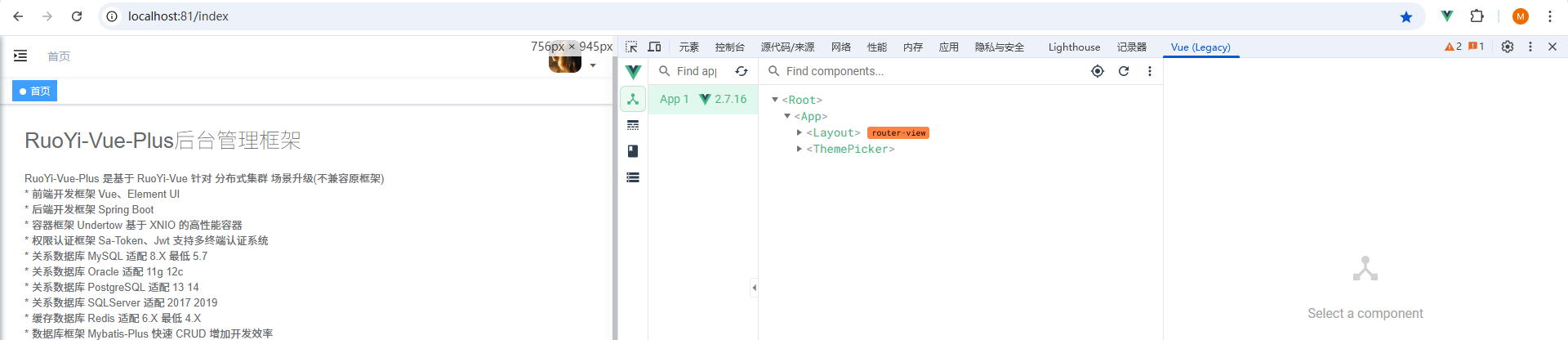Open the Chrome profile avatar M
This screenshot has width=1568, height=340.
click(1521, 16)
